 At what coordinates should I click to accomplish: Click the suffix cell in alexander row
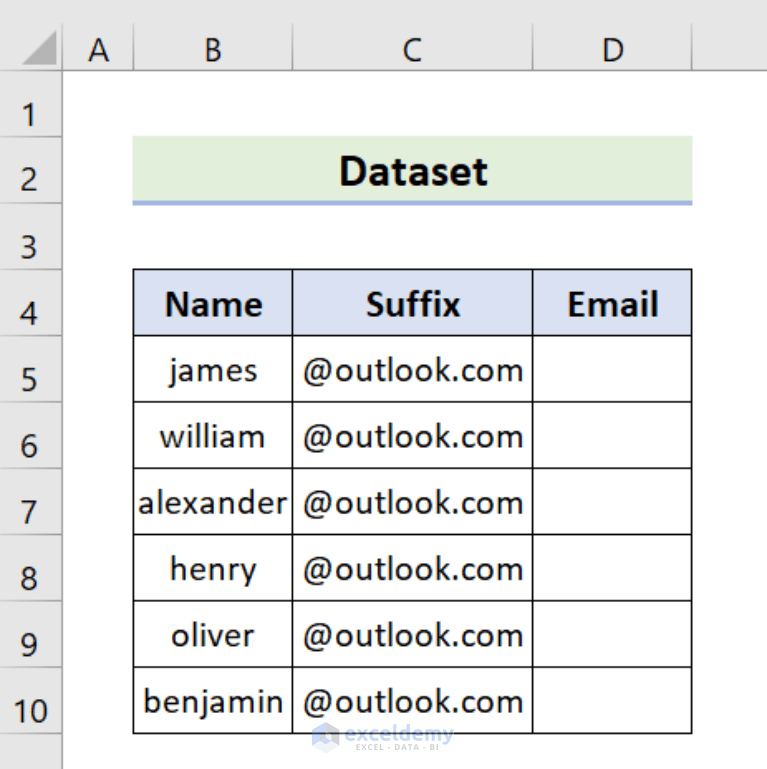click(x=412, y=501)
